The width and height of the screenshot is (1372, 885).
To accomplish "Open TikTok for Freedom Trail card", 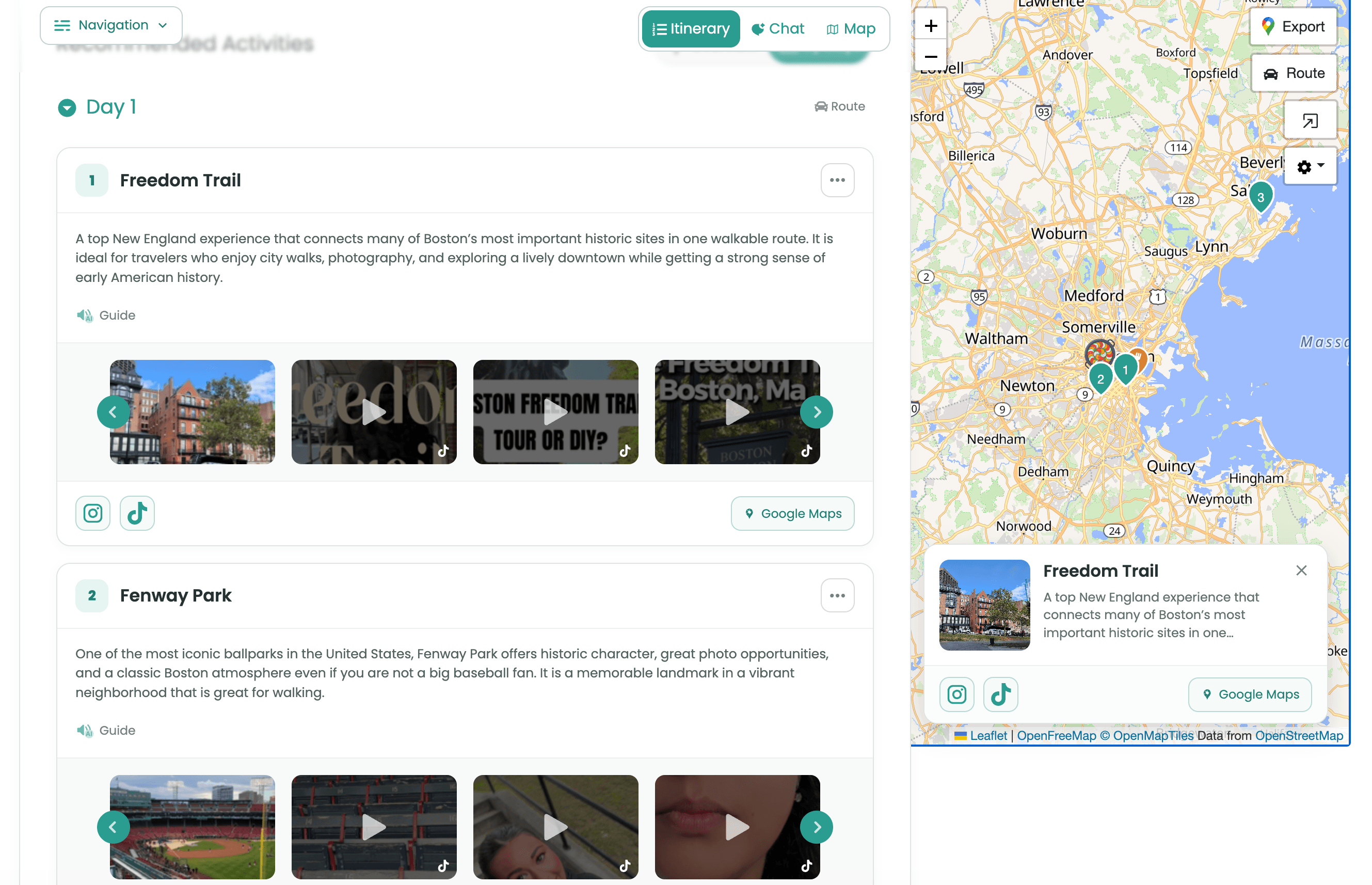I will (x=137, y=513).
